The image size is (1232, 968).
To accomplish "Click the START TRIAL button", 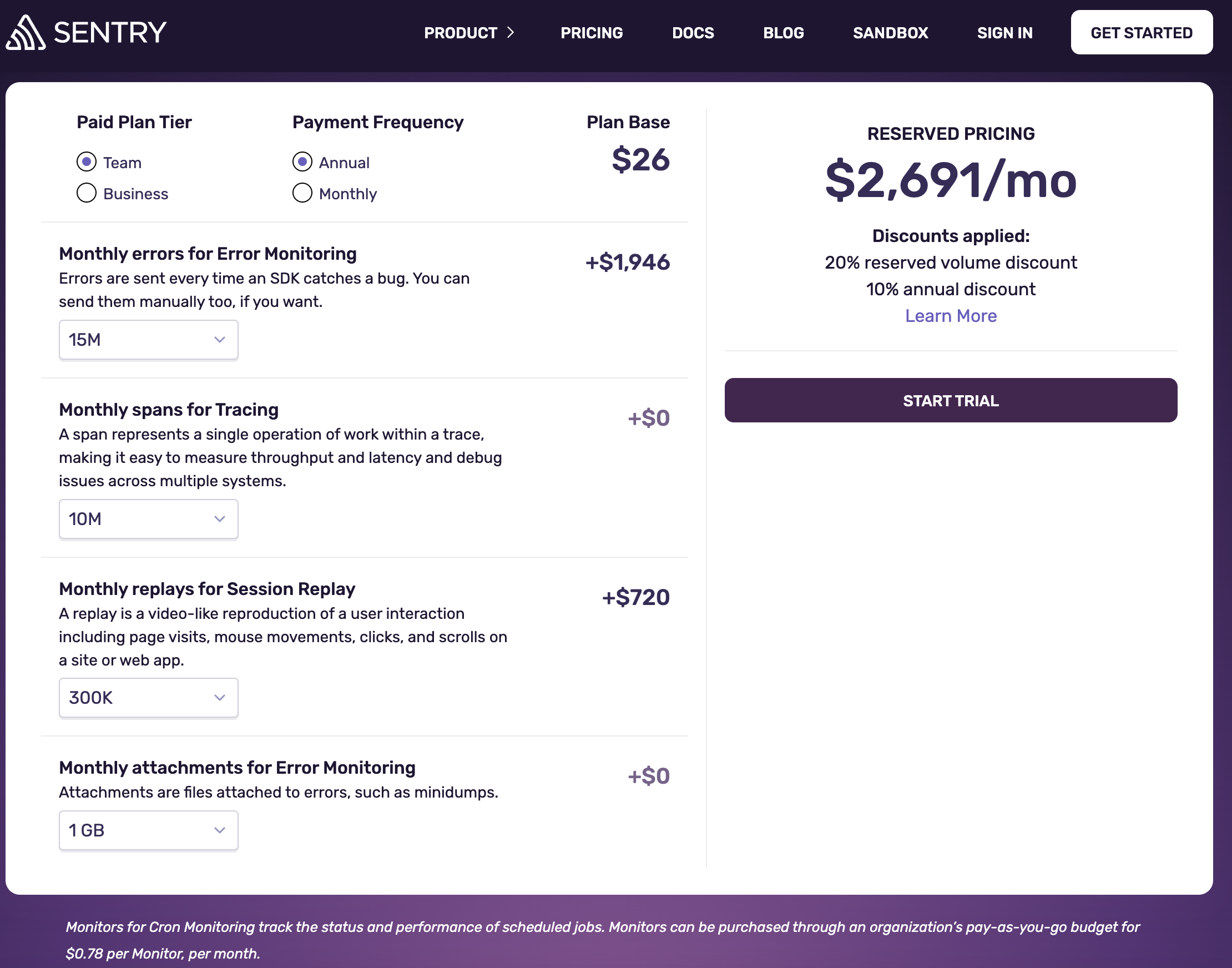I will click(x=950, y=400).
